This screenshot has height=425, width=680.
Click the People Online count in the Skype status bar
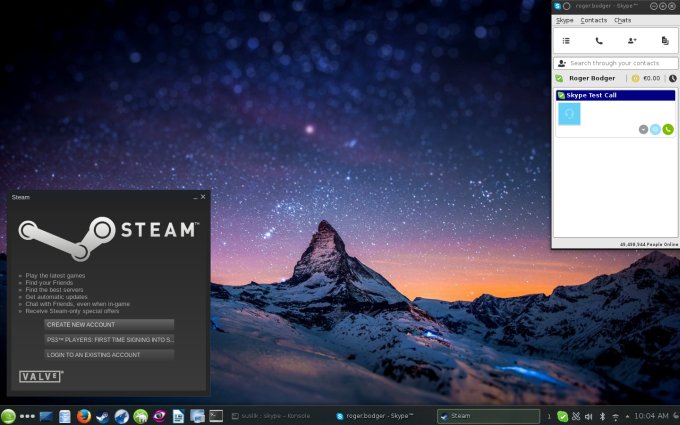pos(648,245)
